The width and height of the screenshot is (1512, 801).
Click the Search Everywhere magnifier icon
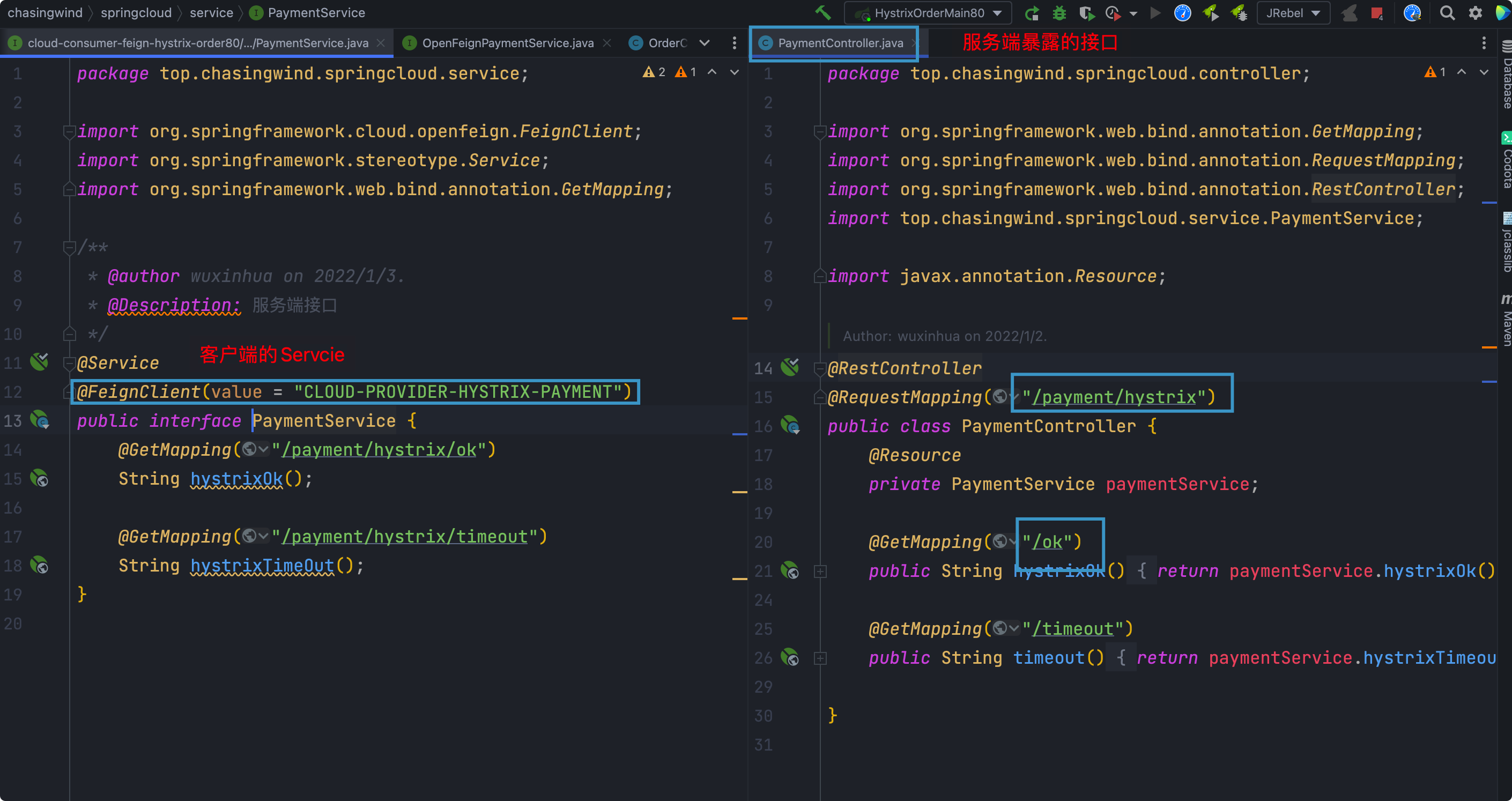(x=1448, y=12)
